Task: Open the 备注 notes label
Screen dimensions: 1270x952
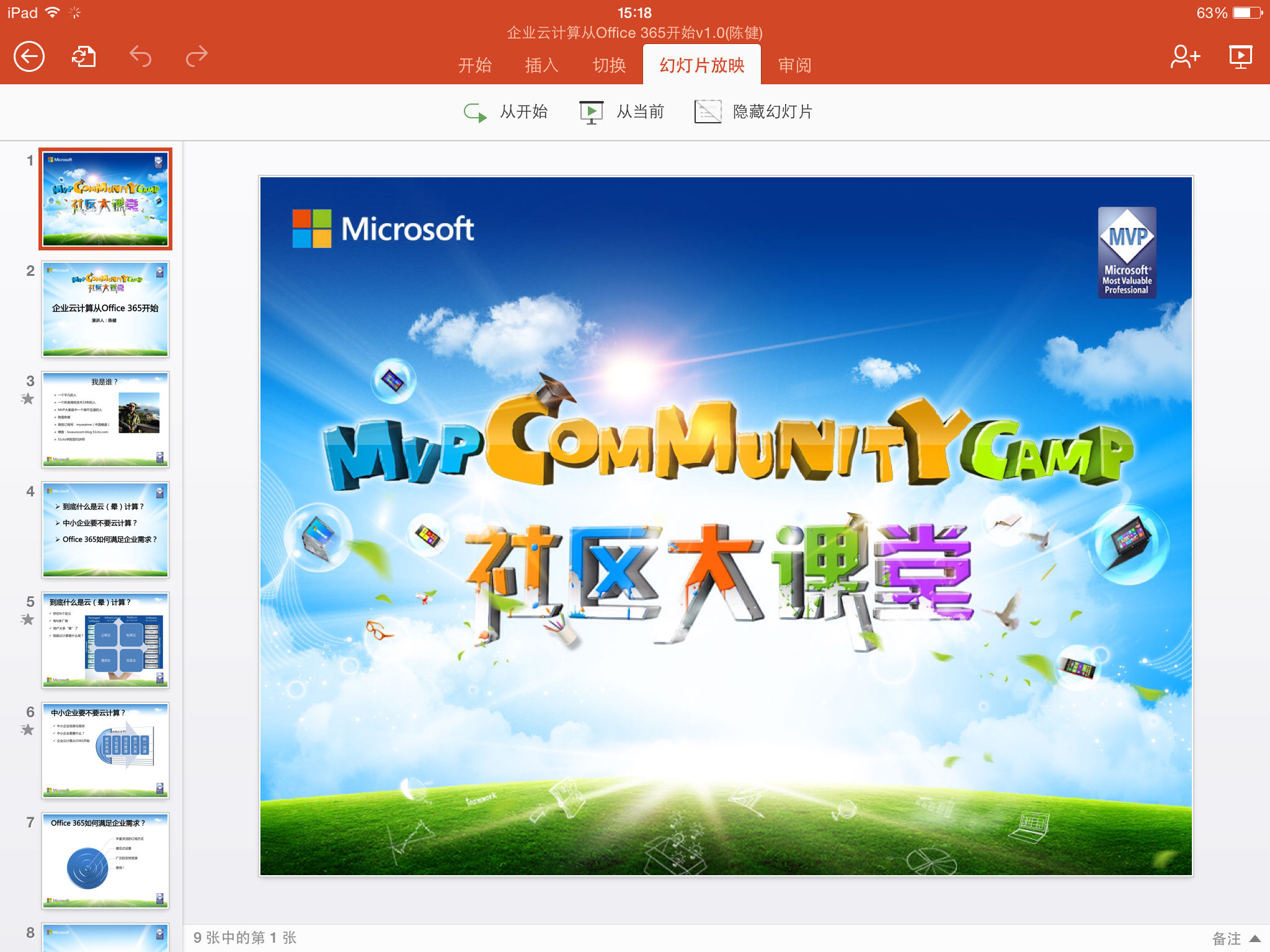Action: (1227, 938)
